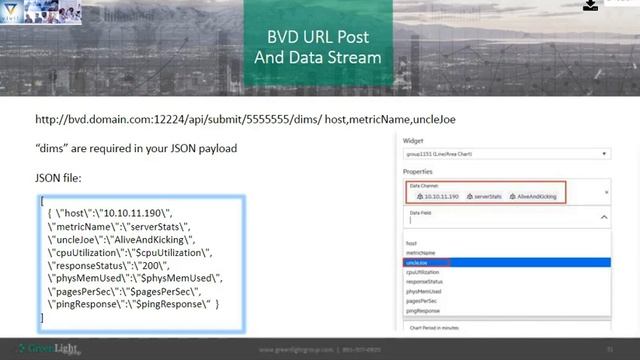Viewport: 640px width, 360px height.
Task: Click the BVD submit URL text
Action: 245,120
